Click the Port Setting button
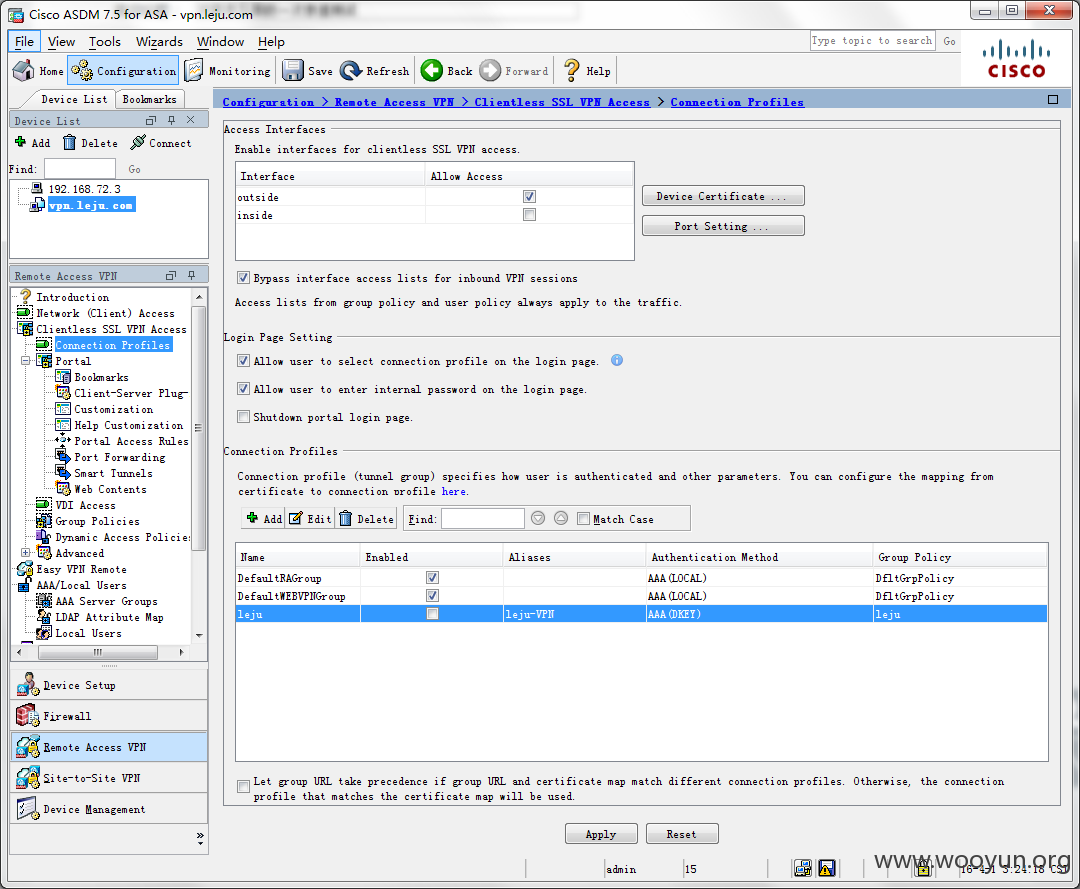 [723, 226]
